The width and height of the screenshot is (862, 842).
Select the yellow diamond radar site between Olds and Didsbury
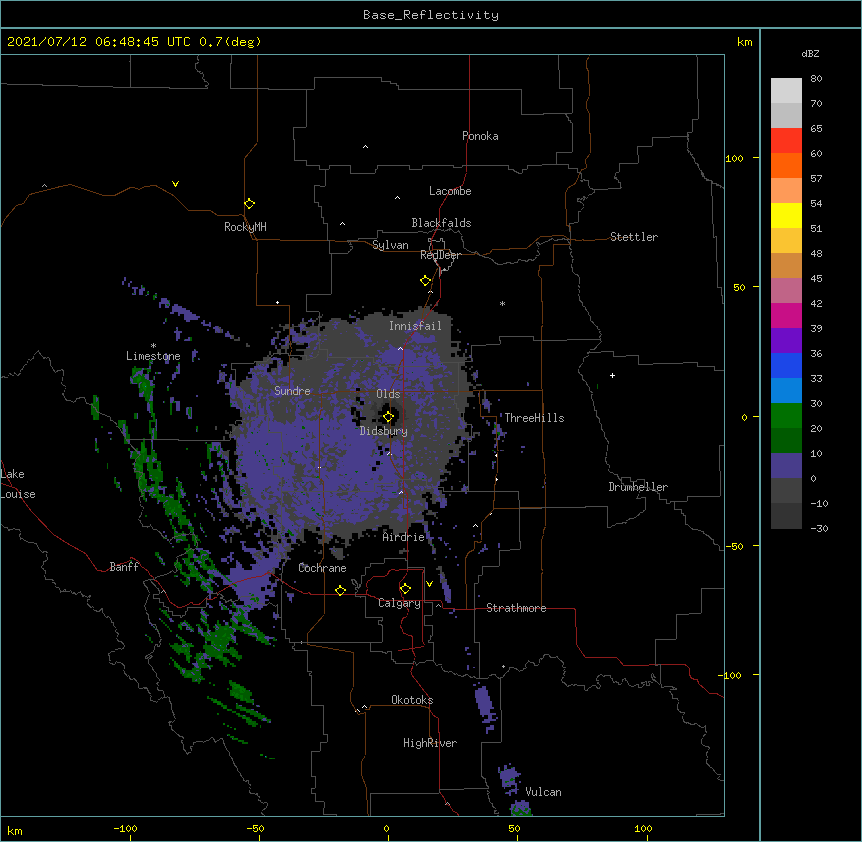388,417
